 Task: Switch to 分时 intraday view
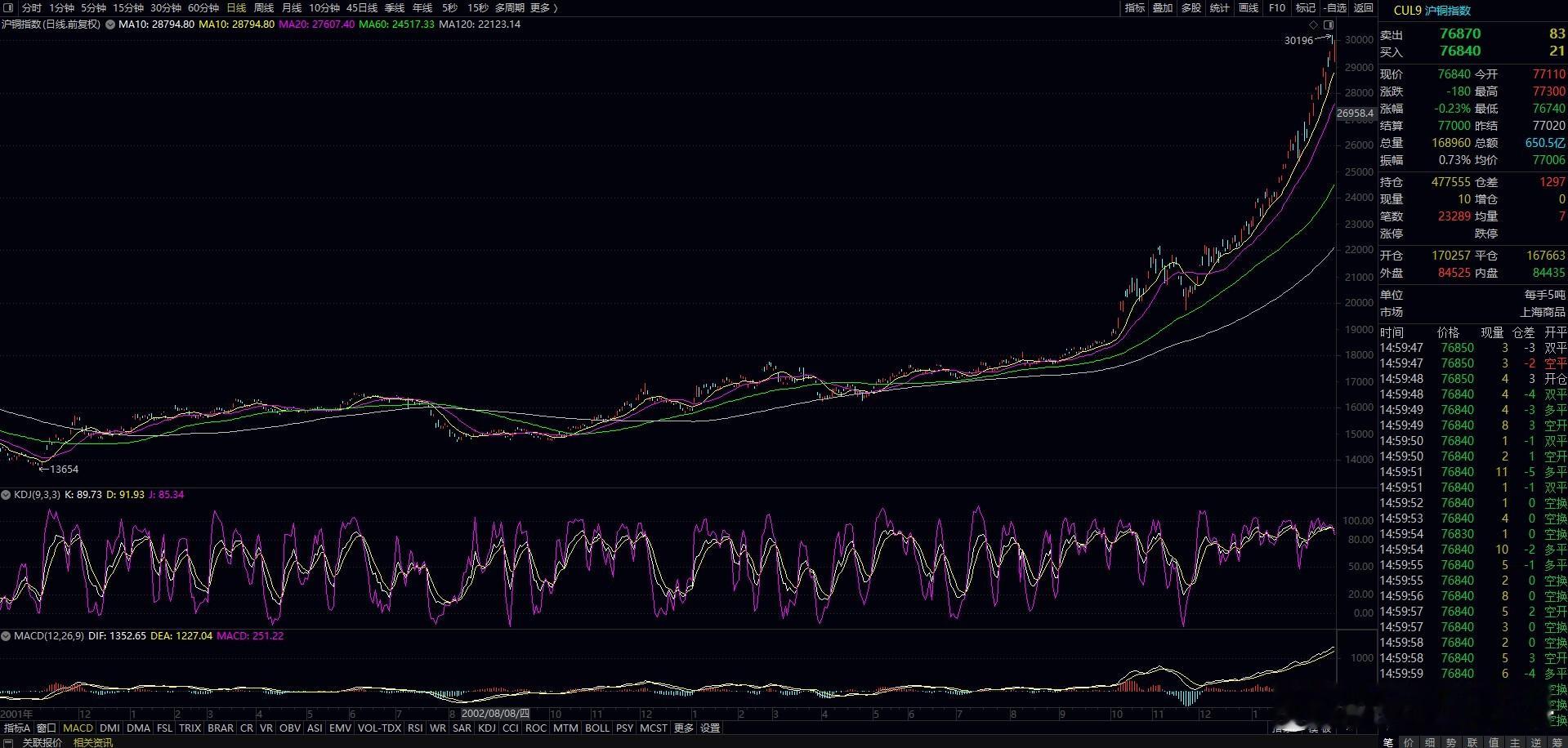32,7
